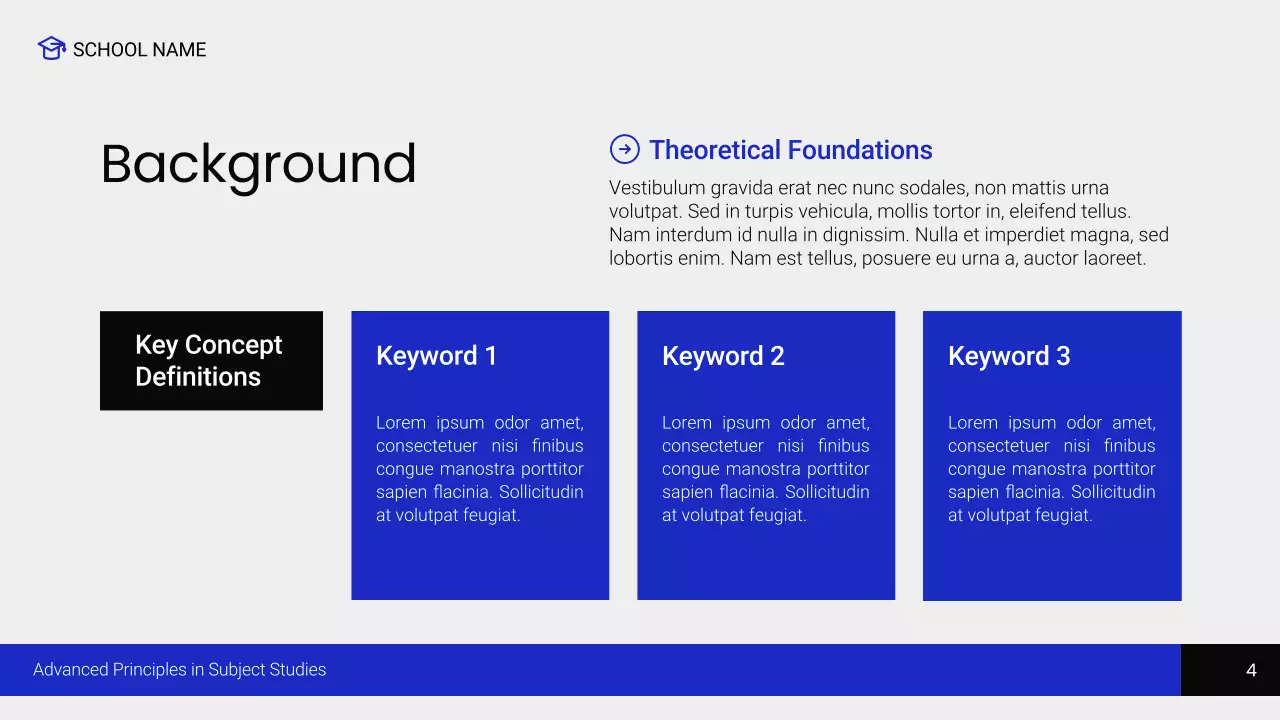Click the blank lower area of Keyword 1 card
The image size is (1280, 720).
[x=480, y=565]
